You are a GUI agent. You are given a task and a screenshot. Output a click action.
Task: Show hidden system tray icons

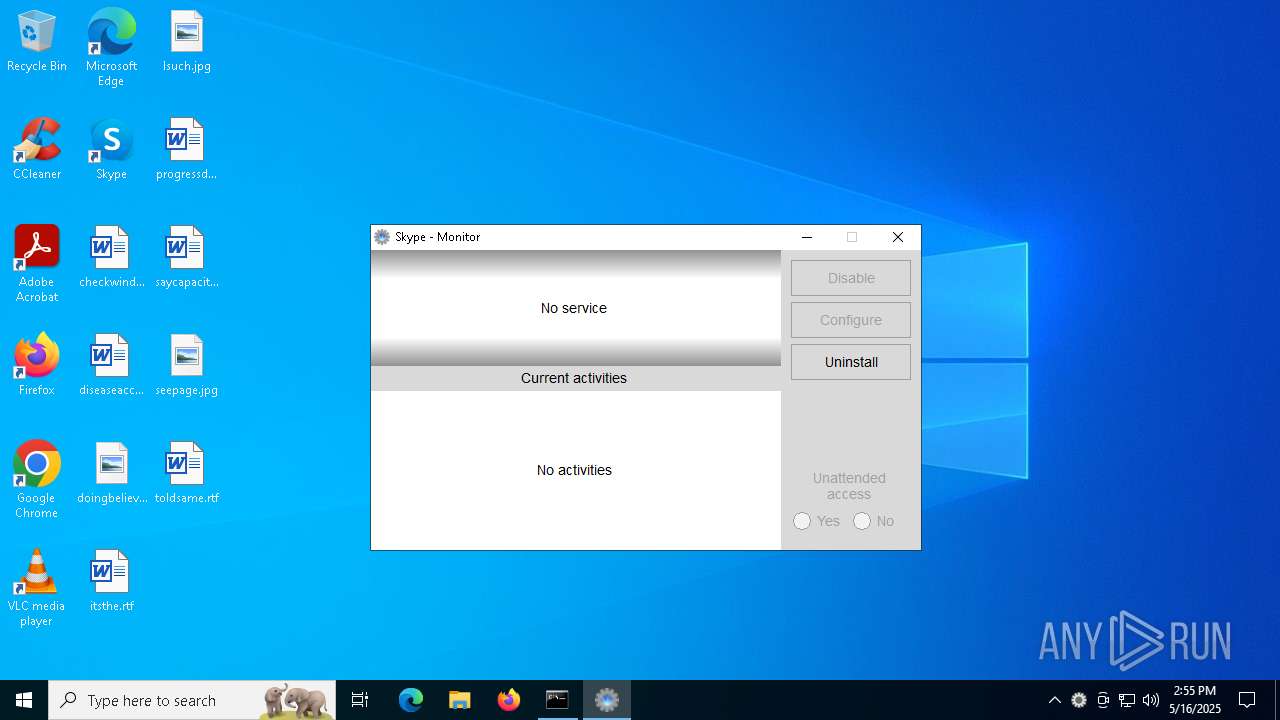tap(1054, 700)
